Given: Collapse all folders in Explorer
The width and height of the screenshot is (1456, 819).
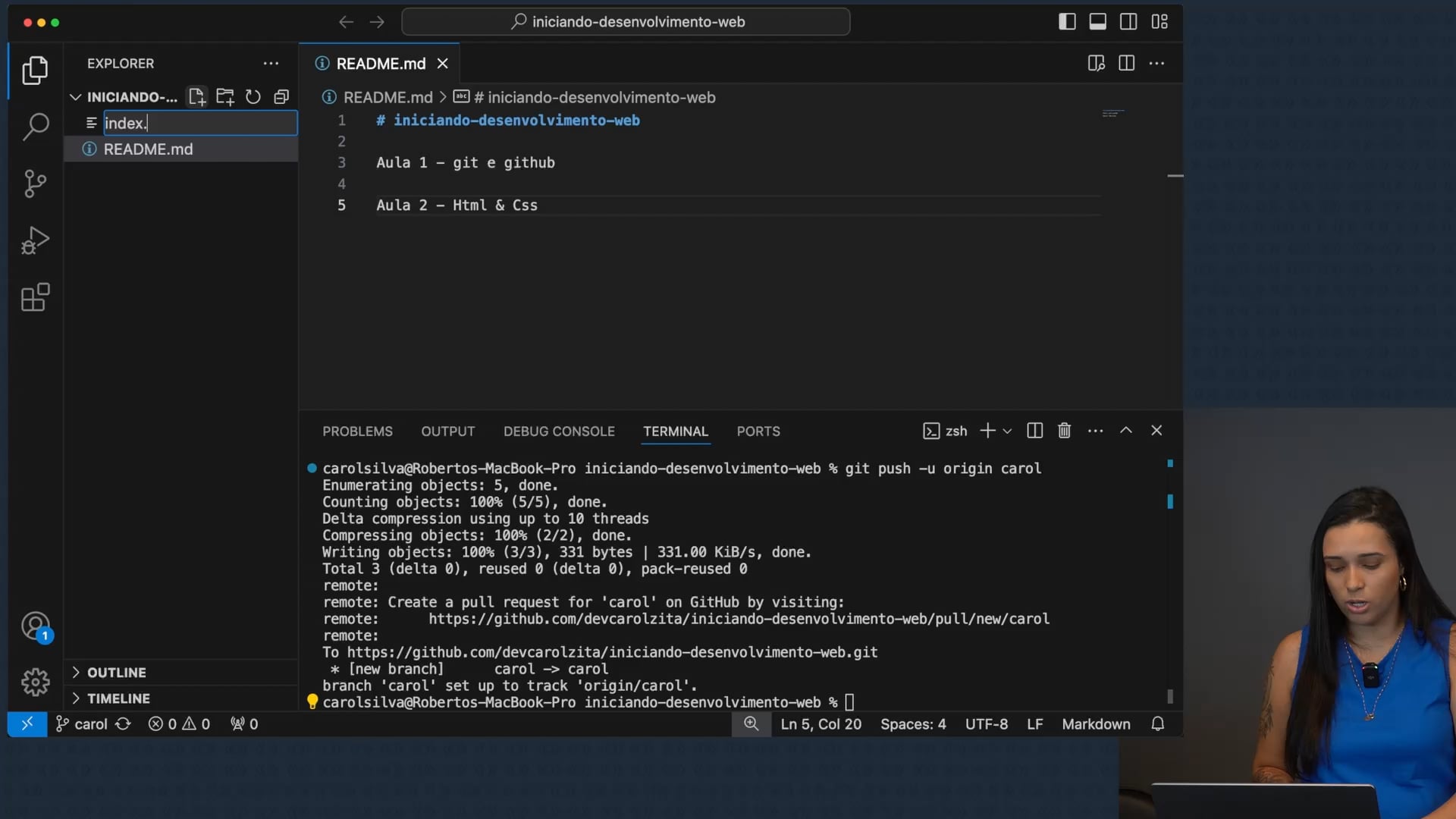Looking at the screenshot, I should [281, 96].
